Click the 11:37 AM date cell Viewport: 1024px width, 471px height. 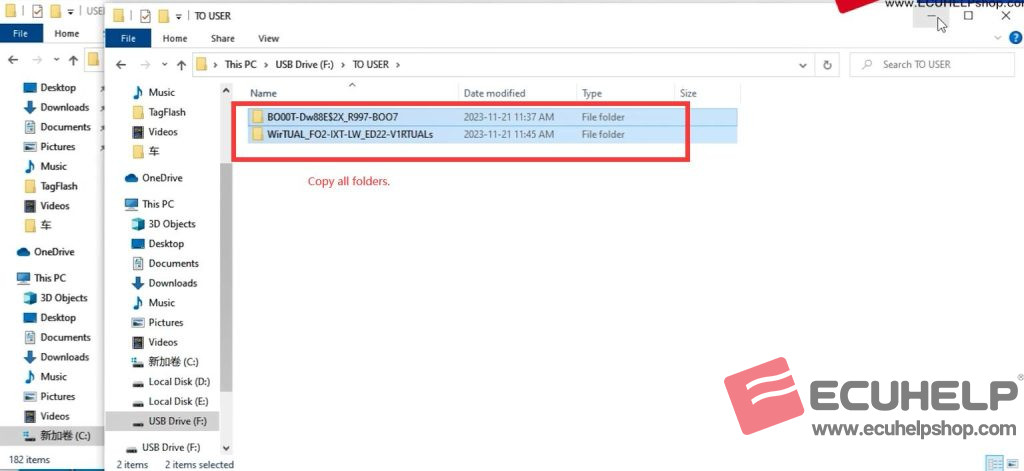pyautogui.click(x=509, y=117)
